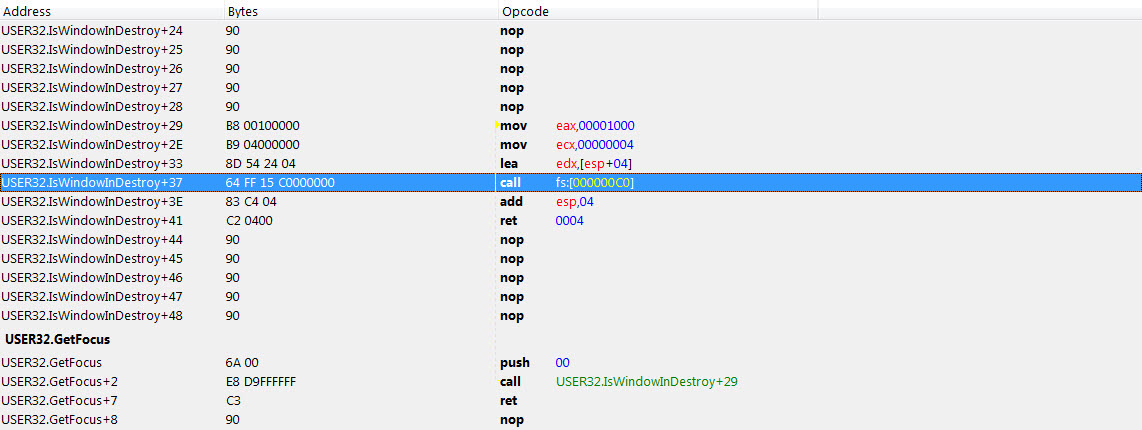Click the USER32.GetFocus section header
Image resolution: width=1142 pixels, height=430 pixels.
coord(57,340)
